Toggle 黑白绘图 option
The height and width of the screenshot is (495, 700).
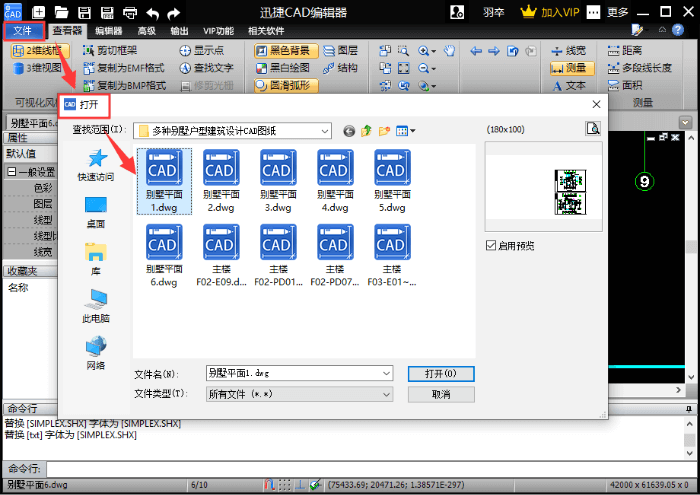pyautogui.click(x=283, y=68)
